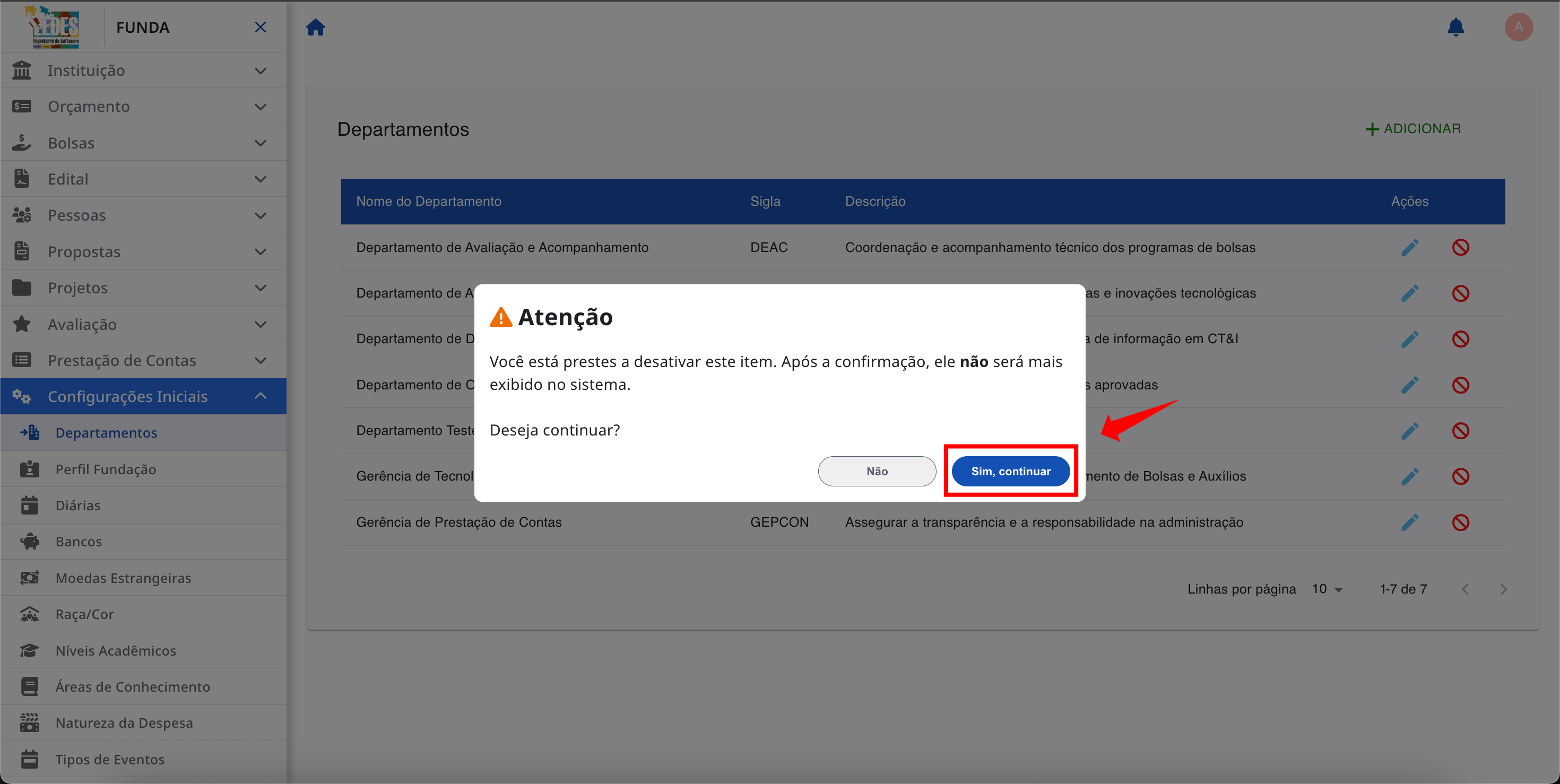This screenshot has height=784, width=1560.
Task: Click the user avatar icon
Action: 1518,27
